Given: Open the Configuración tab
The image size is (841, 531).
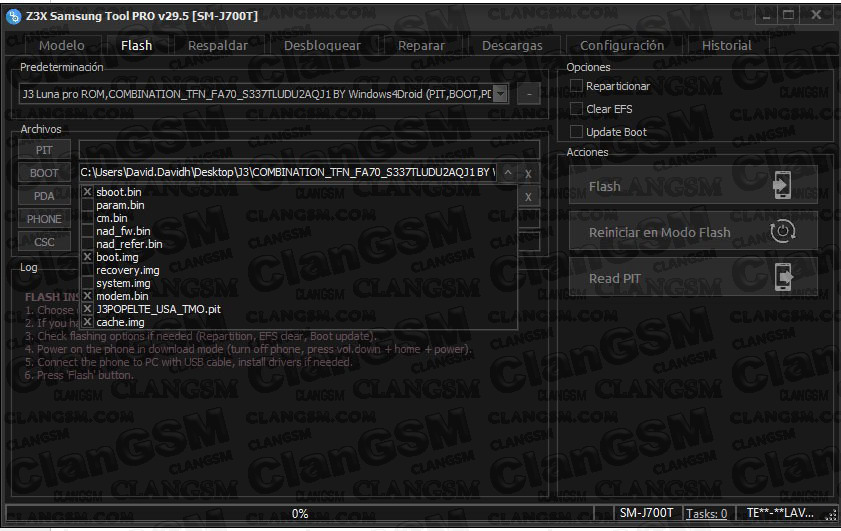Looking at the screenshot, I should click(622, 46).
